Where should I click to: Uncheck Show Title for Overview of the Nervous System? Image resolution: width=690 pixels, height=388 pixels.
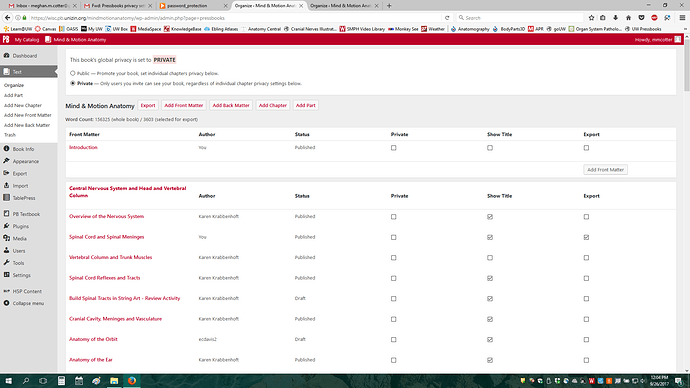pyautogui.click(x=490, y=217)
